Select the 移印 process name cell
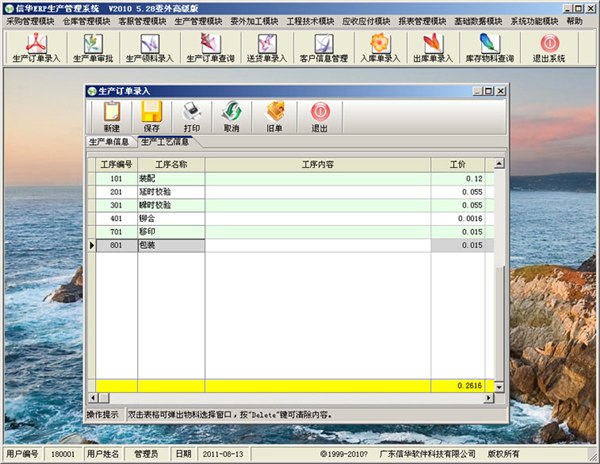 pyautogui.click(x=171, y=232)
